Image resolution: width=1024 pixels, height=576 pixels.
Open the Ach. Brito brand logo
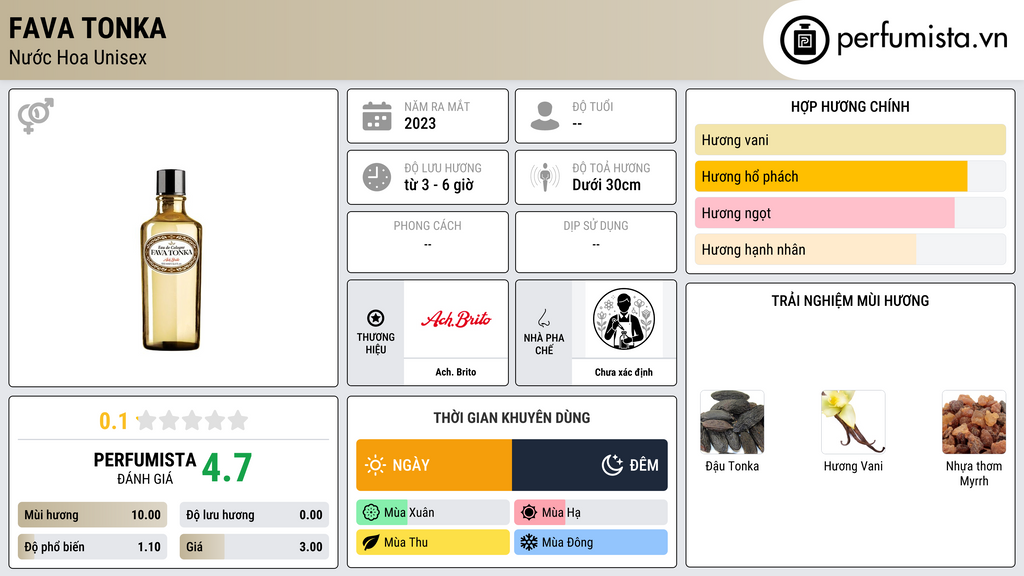pyautogui.click(x=456, y=319)
